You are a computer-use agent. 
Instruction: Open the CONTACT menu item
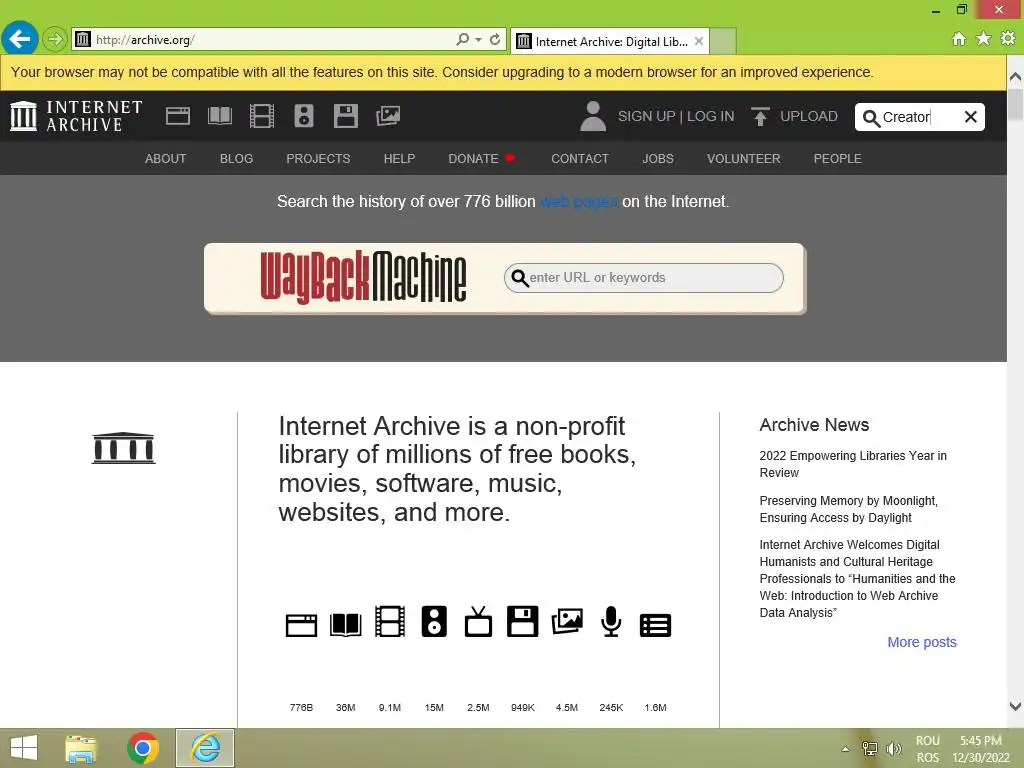tap(580, 159)
